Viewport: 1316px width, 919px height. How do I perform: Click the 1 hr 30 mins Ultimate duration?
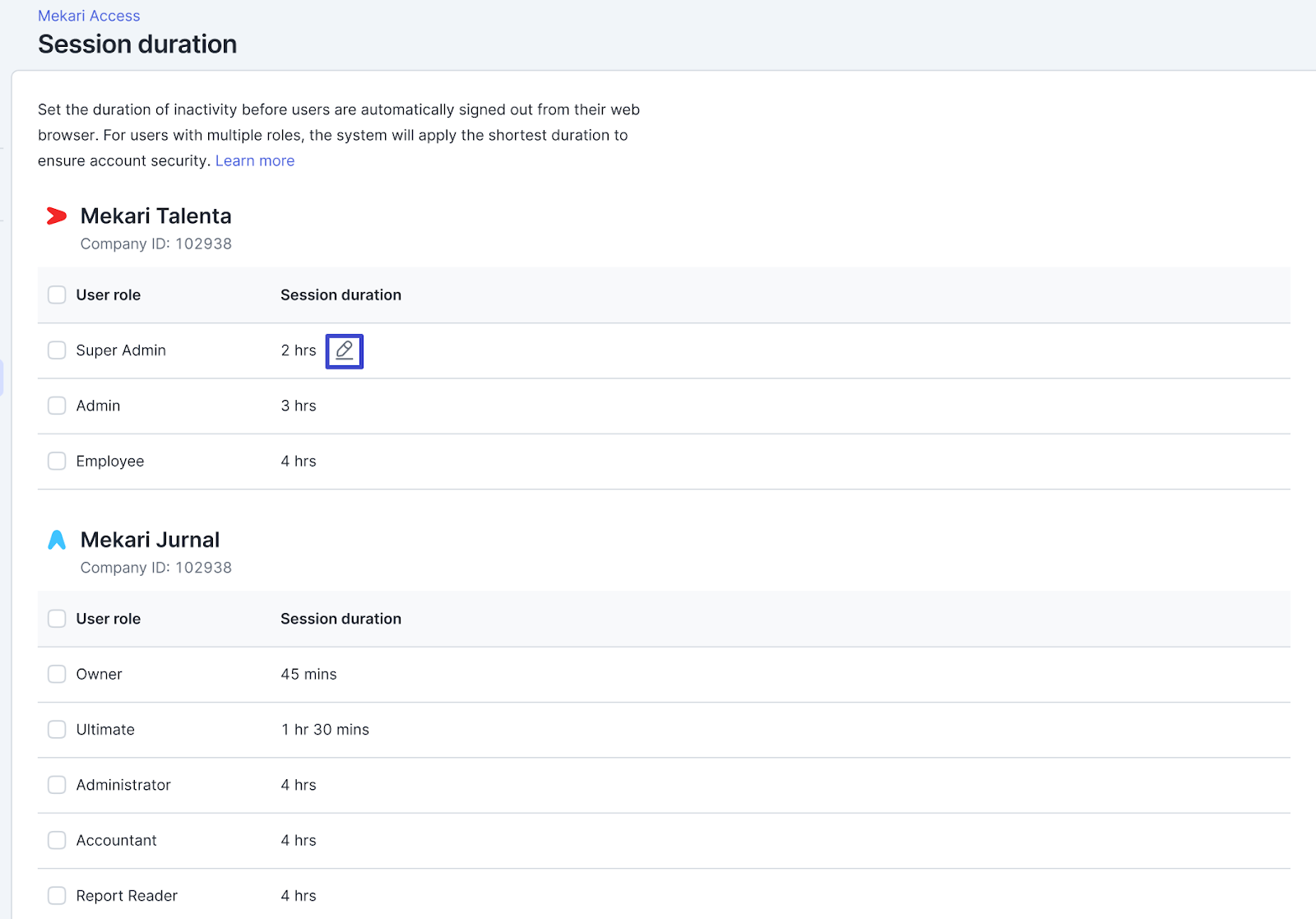pyautogui.click(x=325, y=730)
